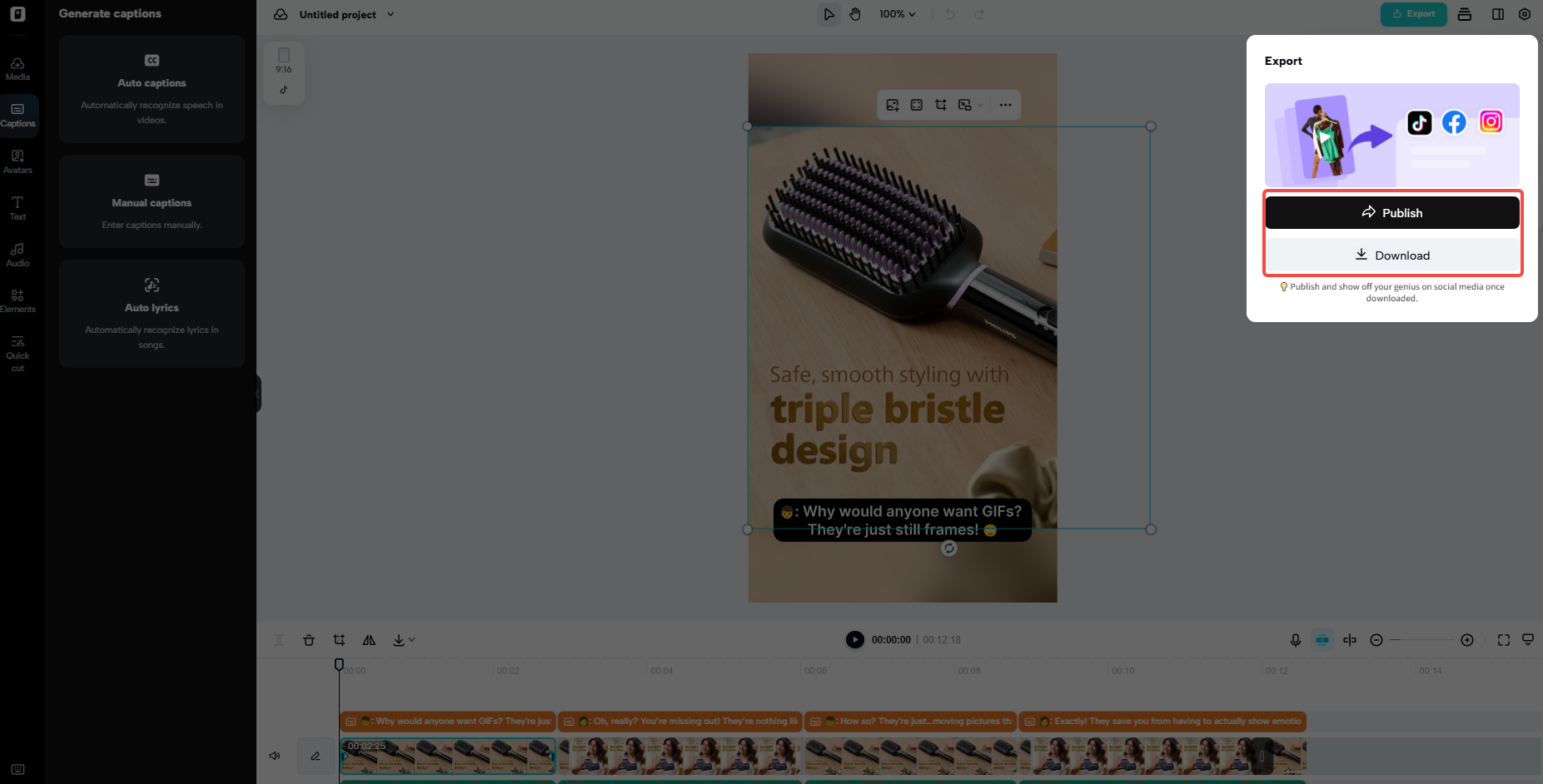Viewport: 1543px width, 784px height.
Task: Mute the video track audio
Action: point(275,756)
